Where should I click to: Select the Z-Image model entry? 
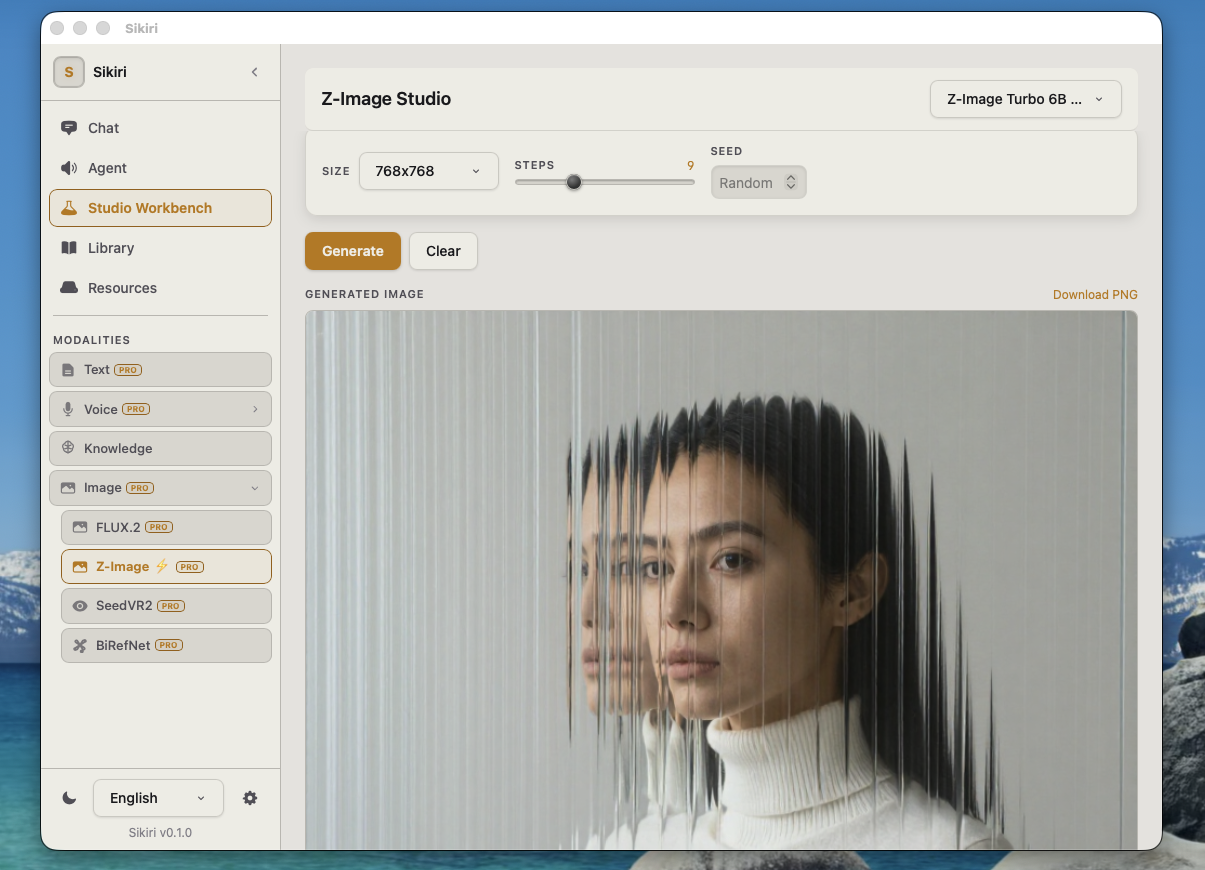point(166,567)
